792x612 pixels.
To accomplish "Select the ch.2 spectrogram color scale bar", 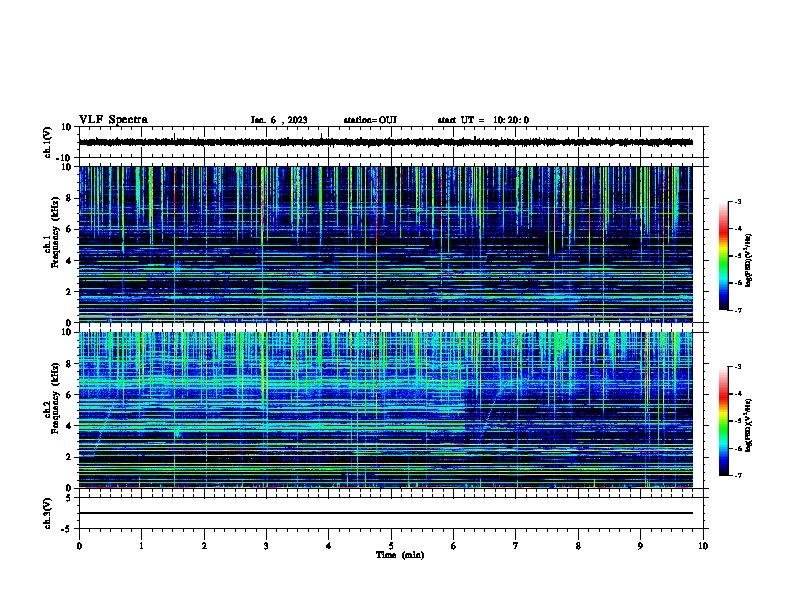I will tap(723, 421).
